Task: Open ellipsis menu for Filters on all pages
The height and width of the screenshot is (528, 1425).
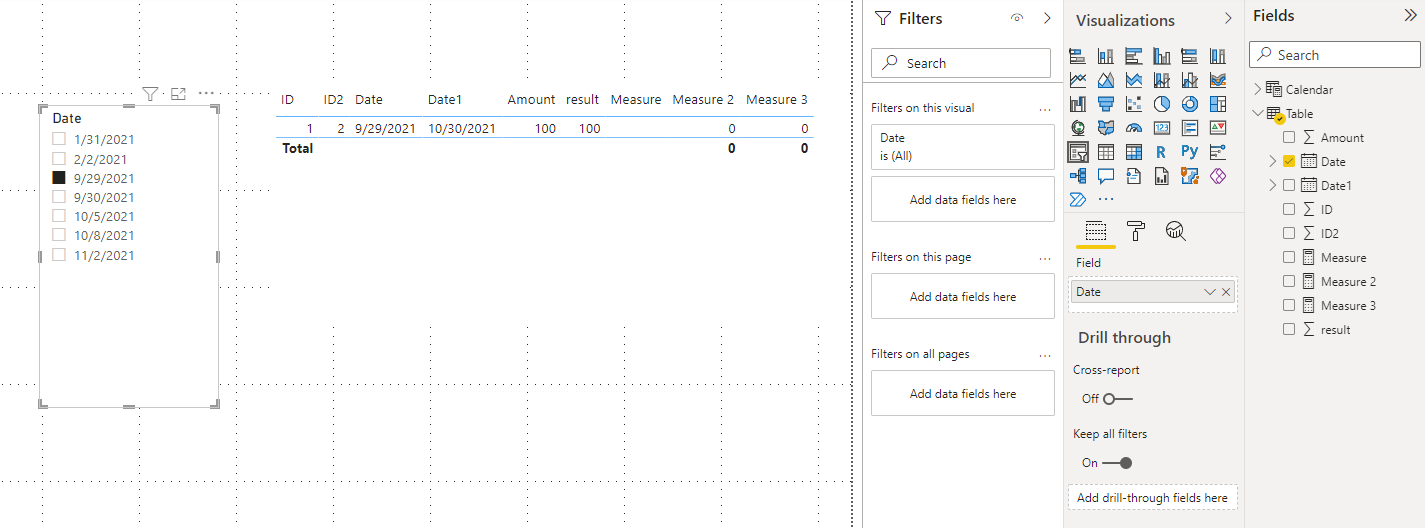Action: click(x=1045, y=354)
